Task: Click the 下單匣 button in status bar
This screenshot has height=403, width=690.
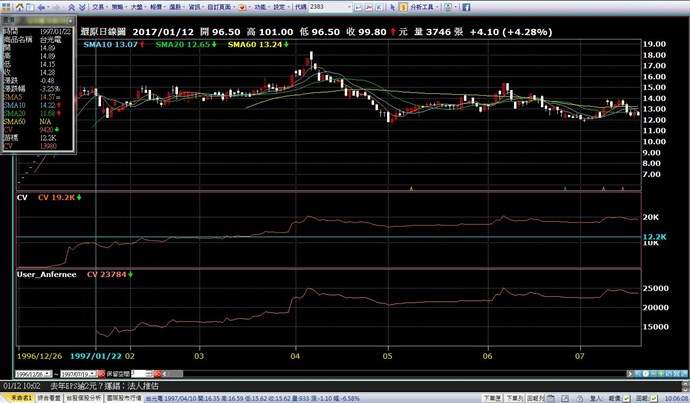Action: pos(492,396)
